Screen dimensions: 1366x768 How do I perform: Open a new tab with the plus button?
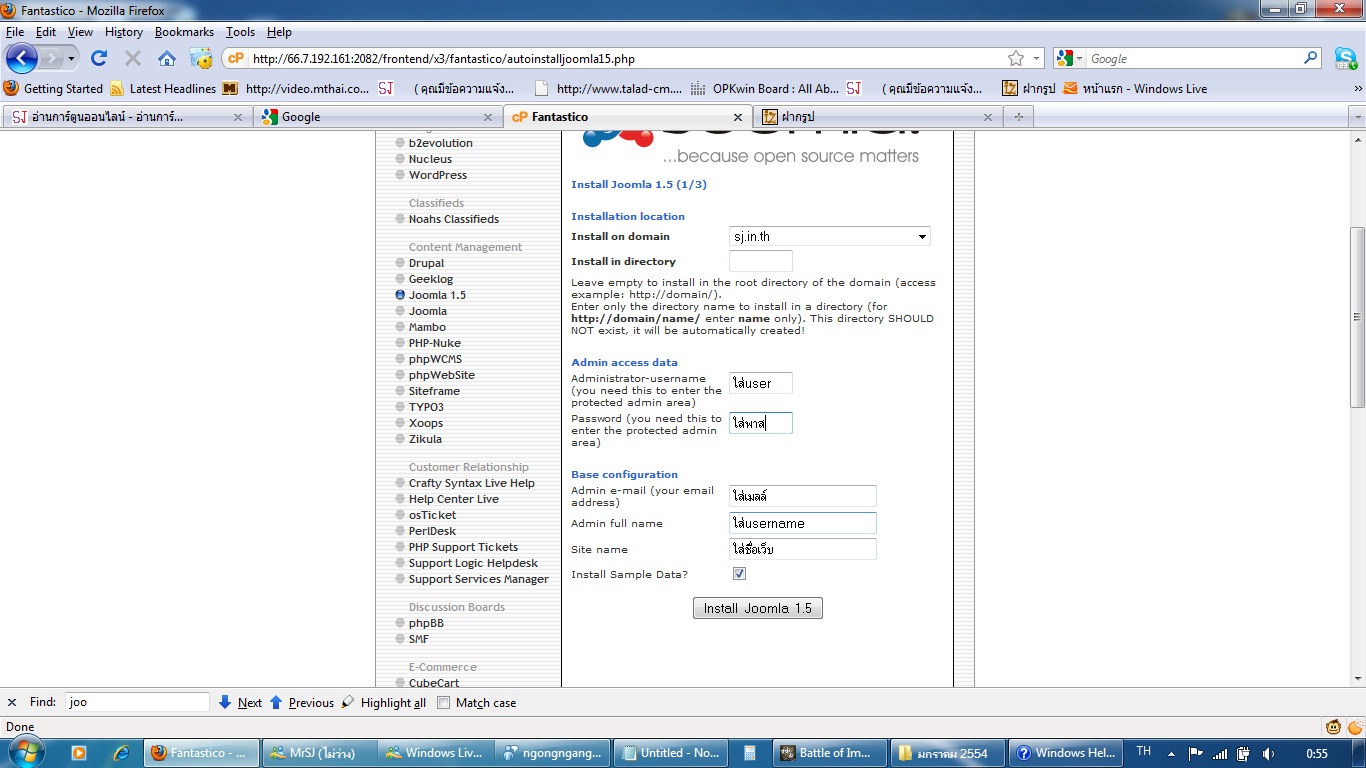1019,116
